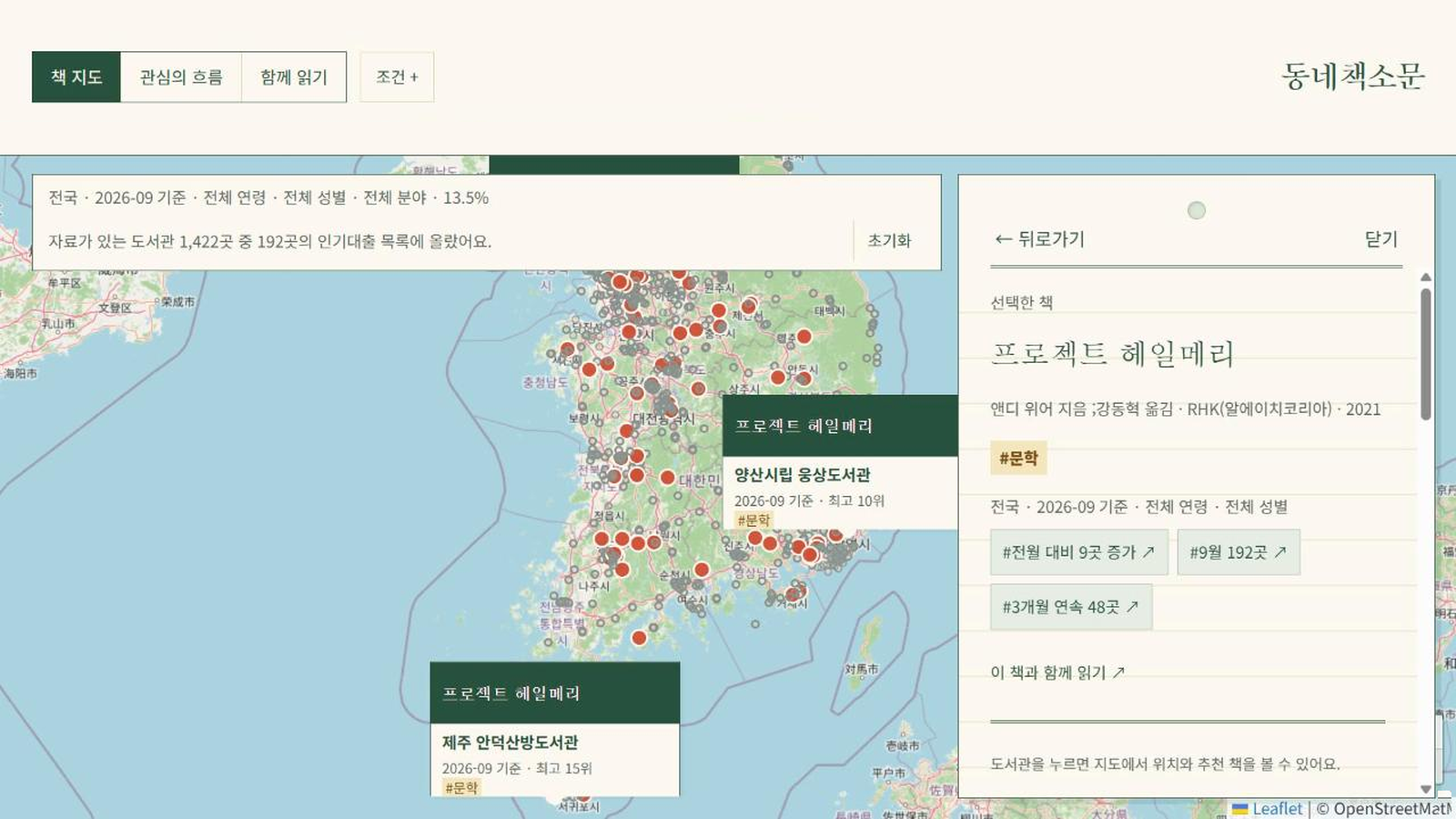Image resolution: width=1456 pixels, height=819 pixels.
Task: Click the scrollbar up arrow in the detail panel
Action: click(1426, 277)
